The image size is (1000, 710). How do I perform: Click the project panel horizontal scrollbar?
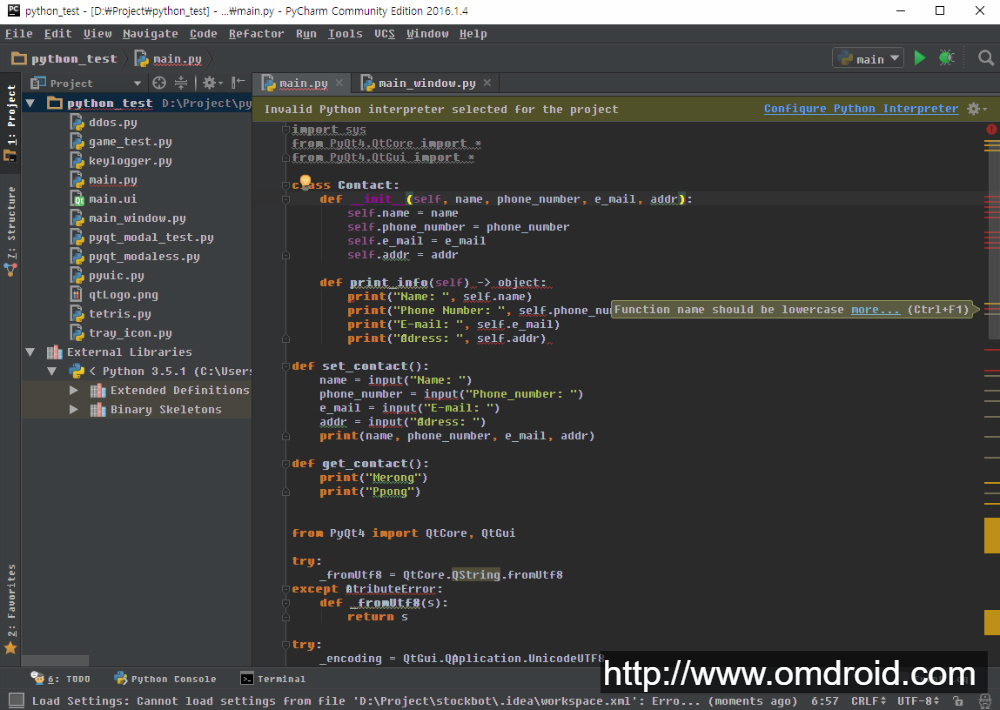(55, 660)
